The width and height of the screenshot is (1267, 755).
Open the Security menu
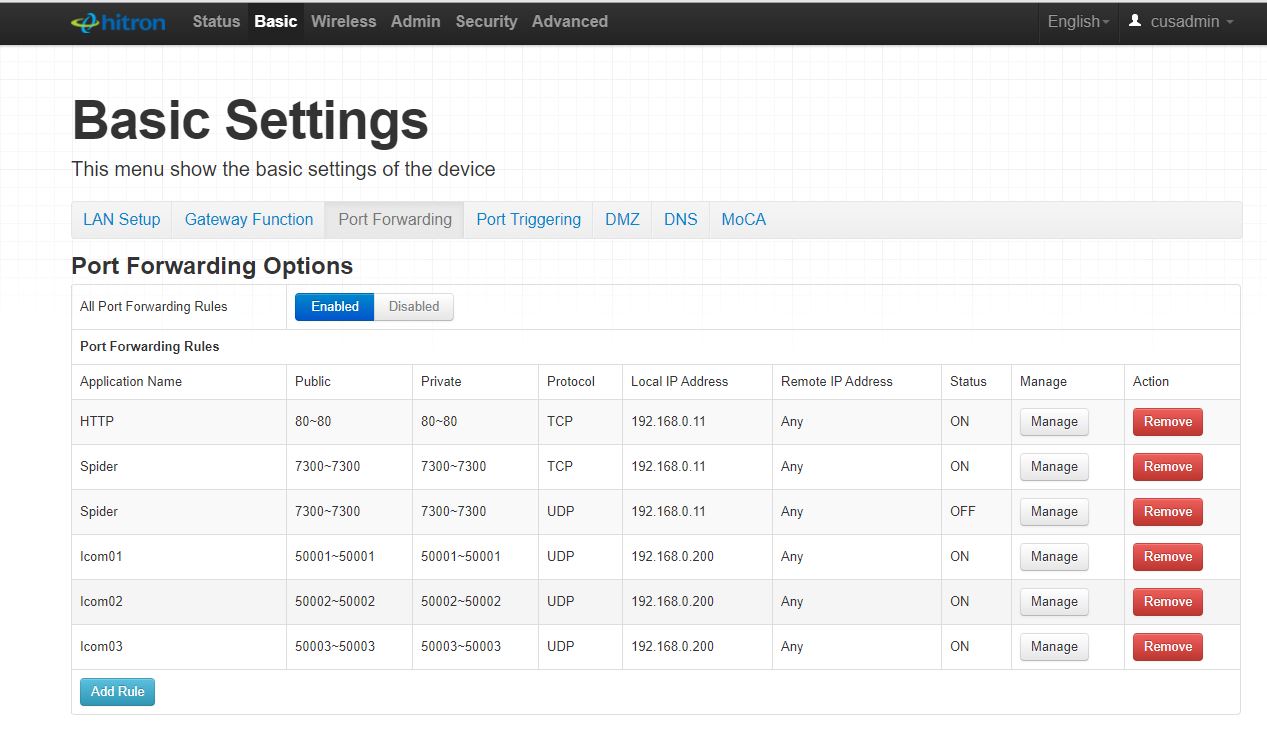[486, 22]
